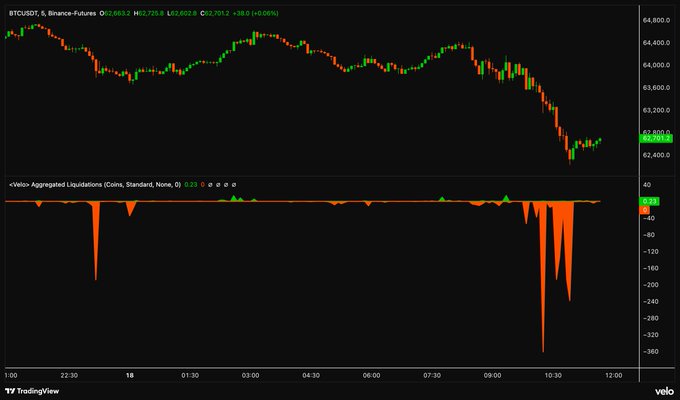
Task: Click the 63,200.0 price axis label
Action: pyautogui.click(x=656, y=111)
